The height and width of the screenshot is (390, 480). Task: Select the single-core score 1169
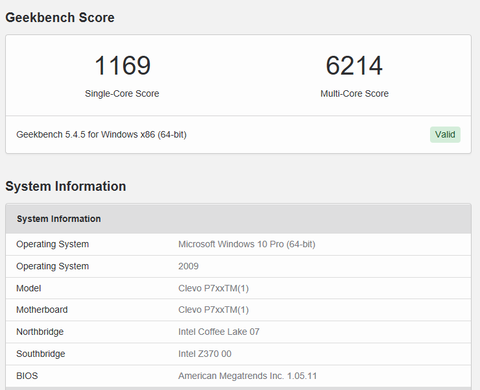122,65
